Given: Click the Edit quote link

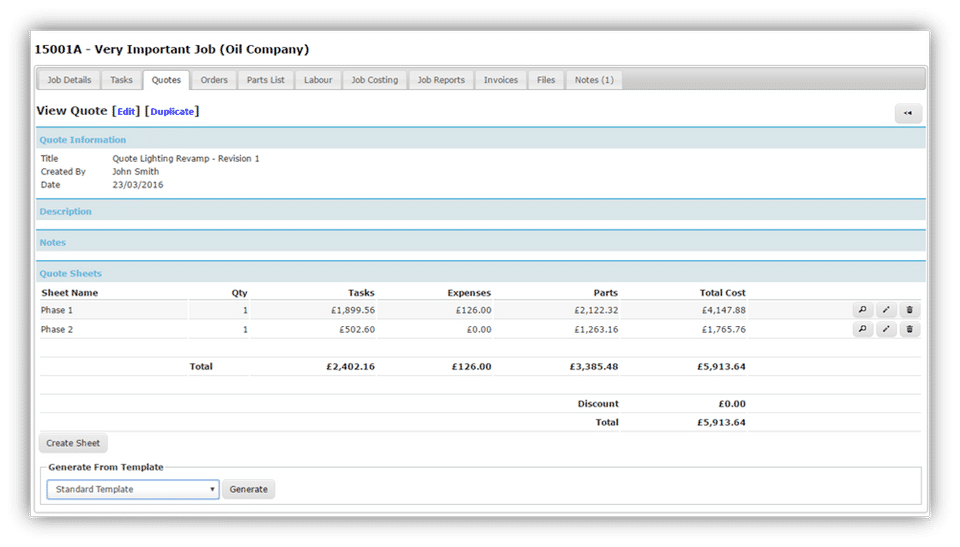Looking at the screenshot, I should pos(126,111).
